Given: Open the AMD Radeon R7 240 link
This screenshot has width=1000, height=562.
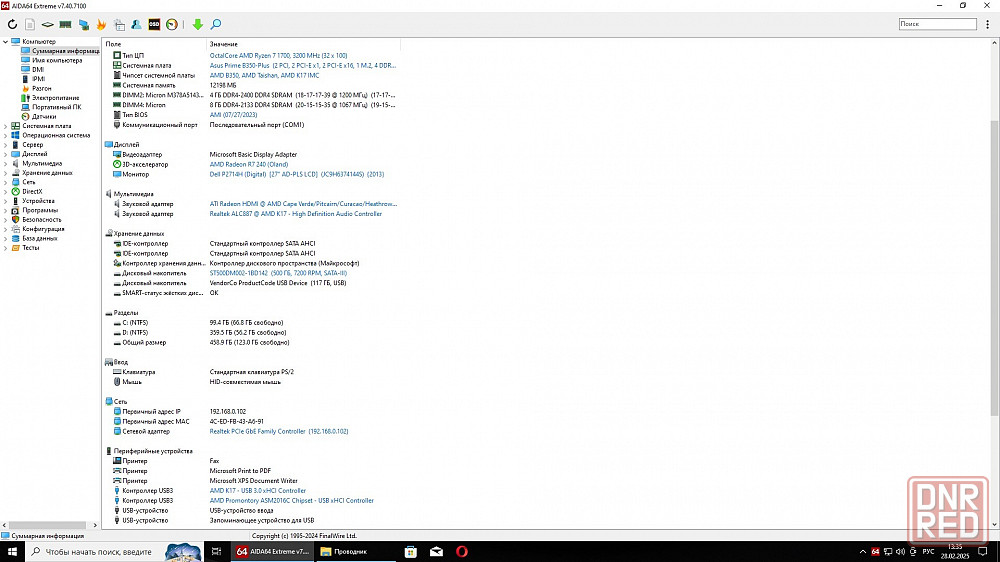Looking at the screenshot, I should [x=249, y=165].
